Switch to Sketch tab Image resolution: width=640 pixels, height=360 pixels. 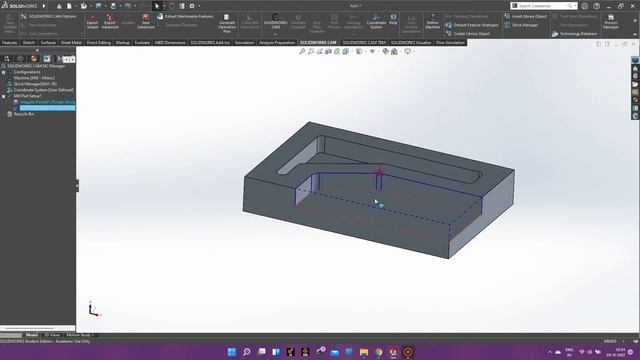29,42
